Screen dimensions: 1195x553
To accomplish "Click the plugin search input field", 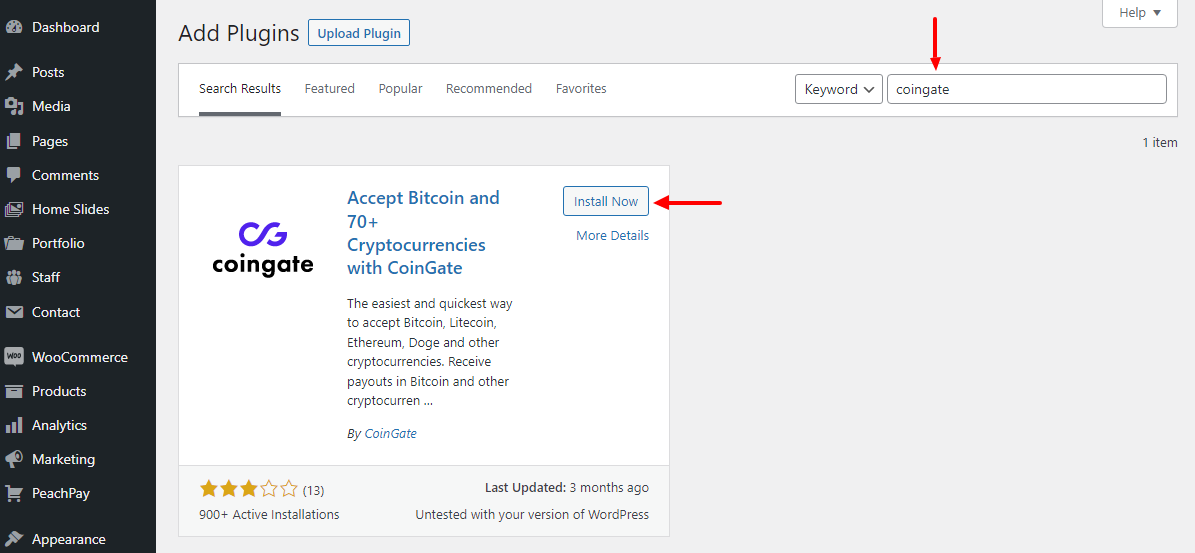I will [1026, 89].
